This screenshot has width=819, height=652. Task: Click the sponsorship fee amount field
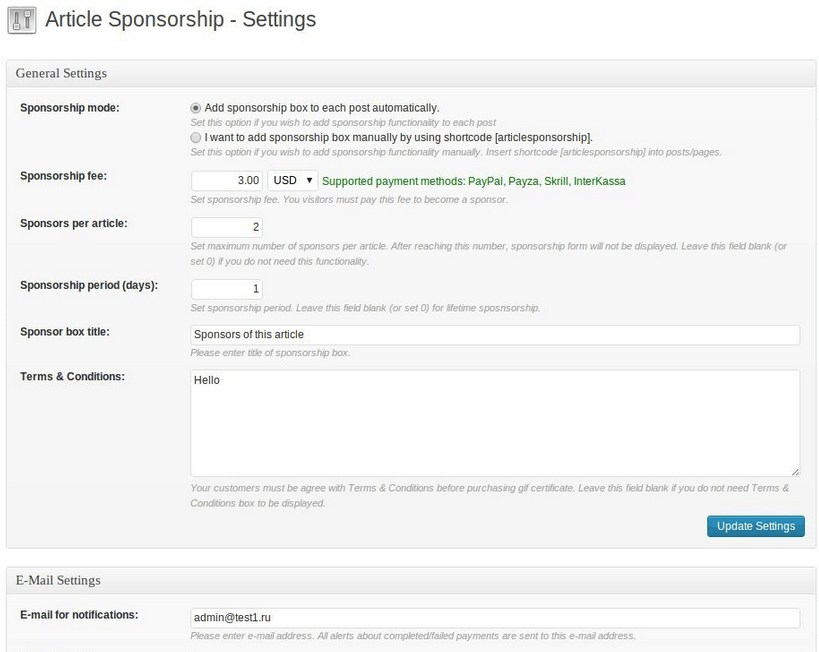coord(227,181)
